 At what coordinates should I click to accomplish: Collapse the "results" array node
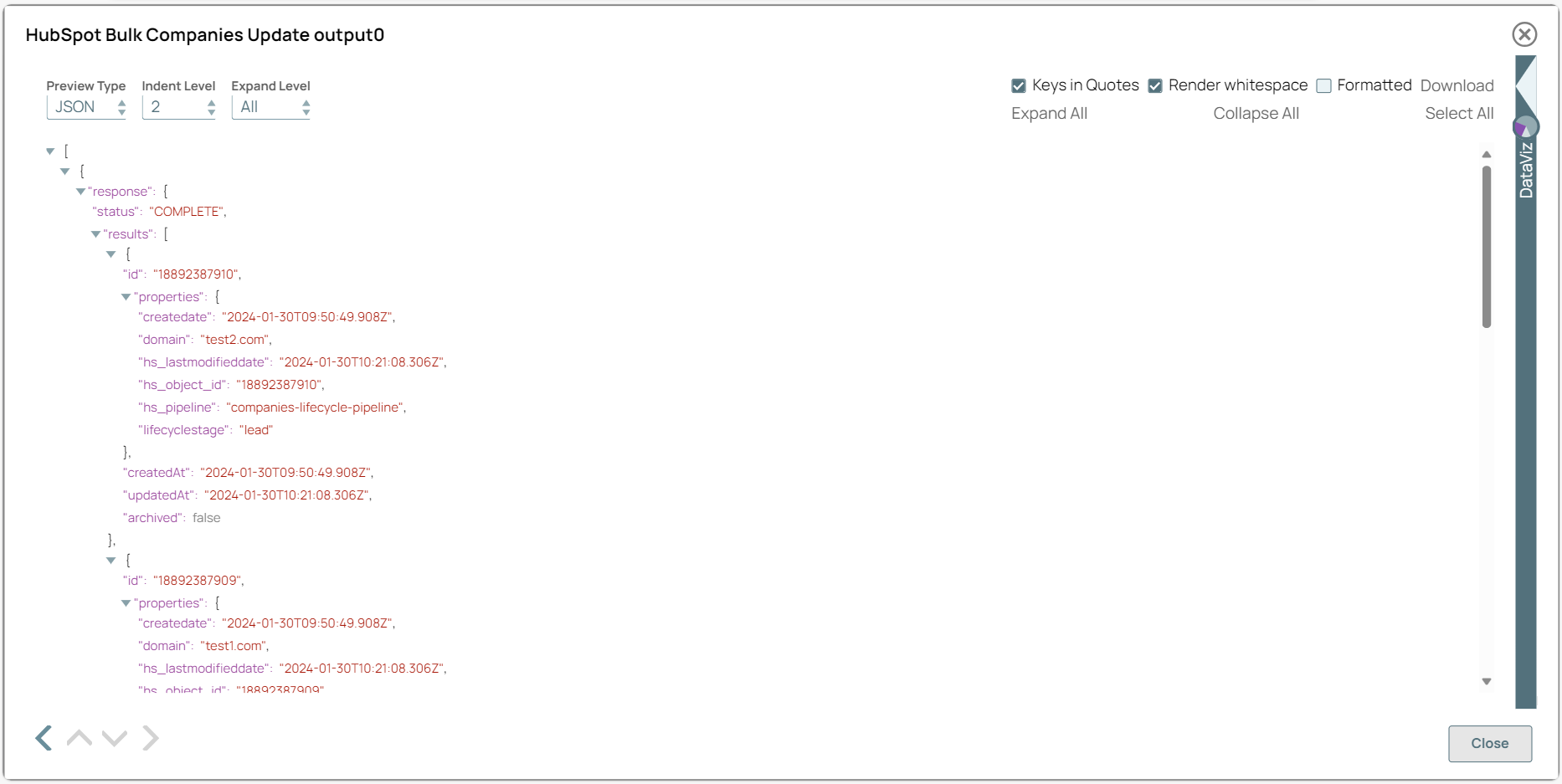pyautogui.click(x=95, y=234)
